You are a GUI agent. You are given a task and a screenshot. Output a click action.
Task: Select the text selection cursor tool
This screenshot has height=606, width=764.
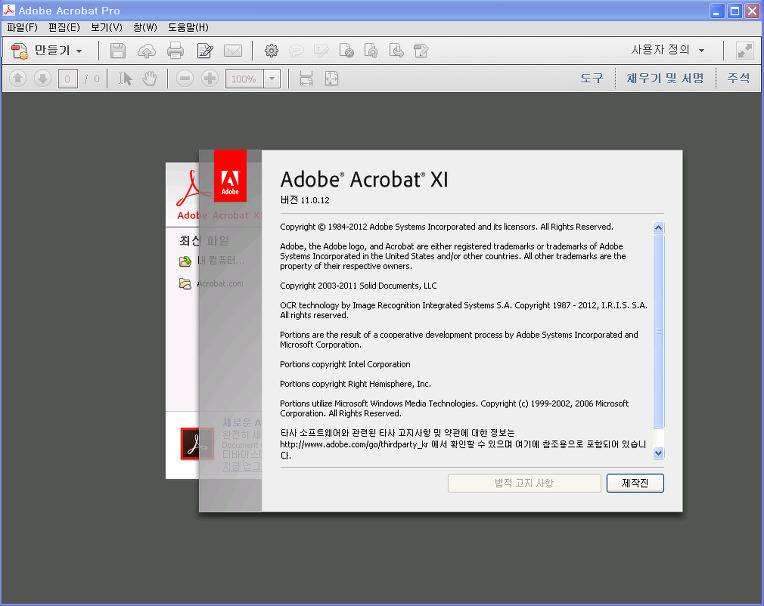pyautogui.click(x=125, y=78)
